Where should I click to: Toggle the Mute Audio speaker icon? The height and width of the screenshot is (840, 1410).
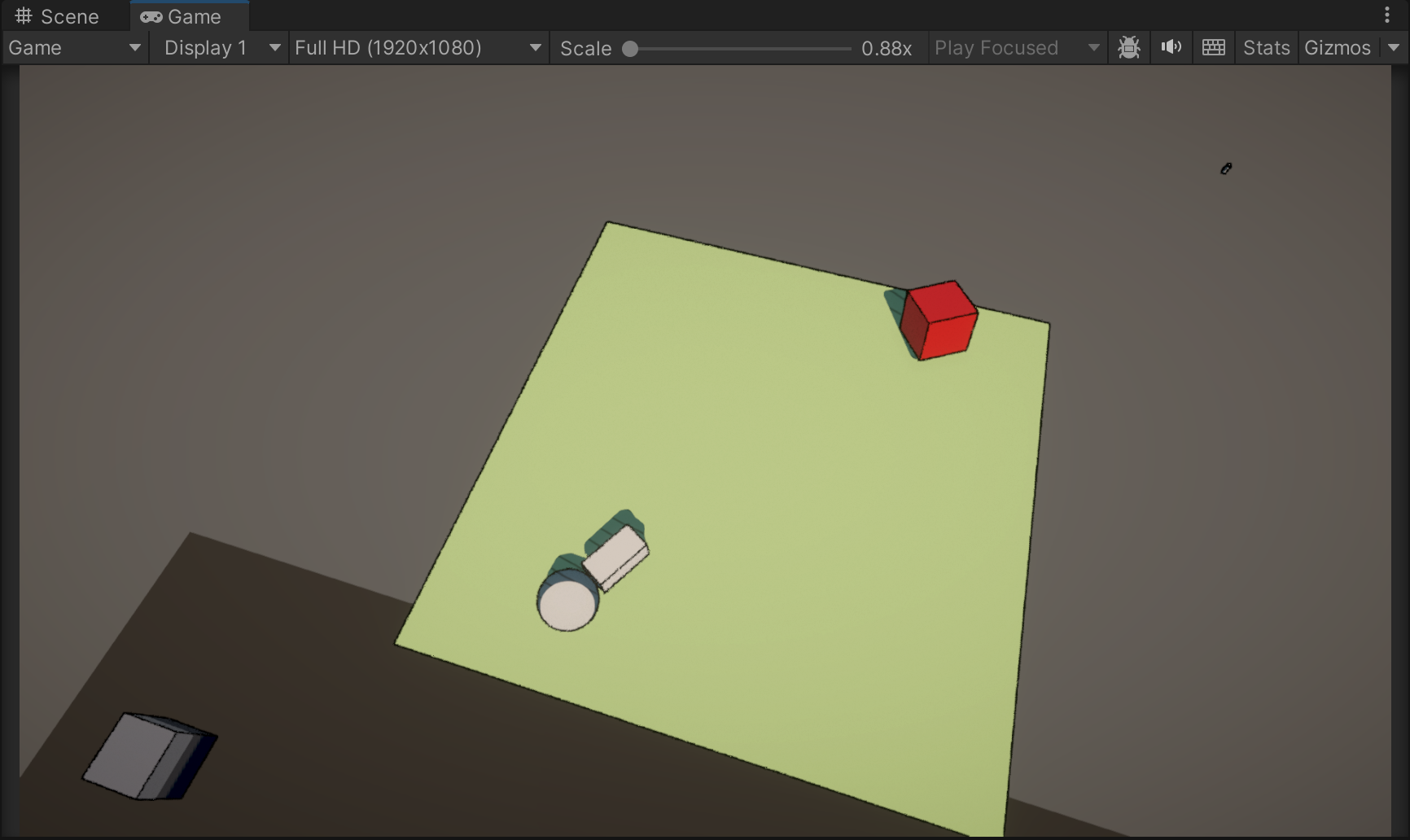tap(1171, 48)
